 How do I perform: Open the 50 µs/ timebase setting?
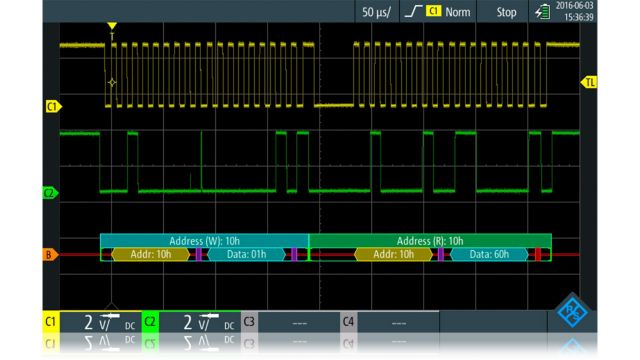(376, 11)
